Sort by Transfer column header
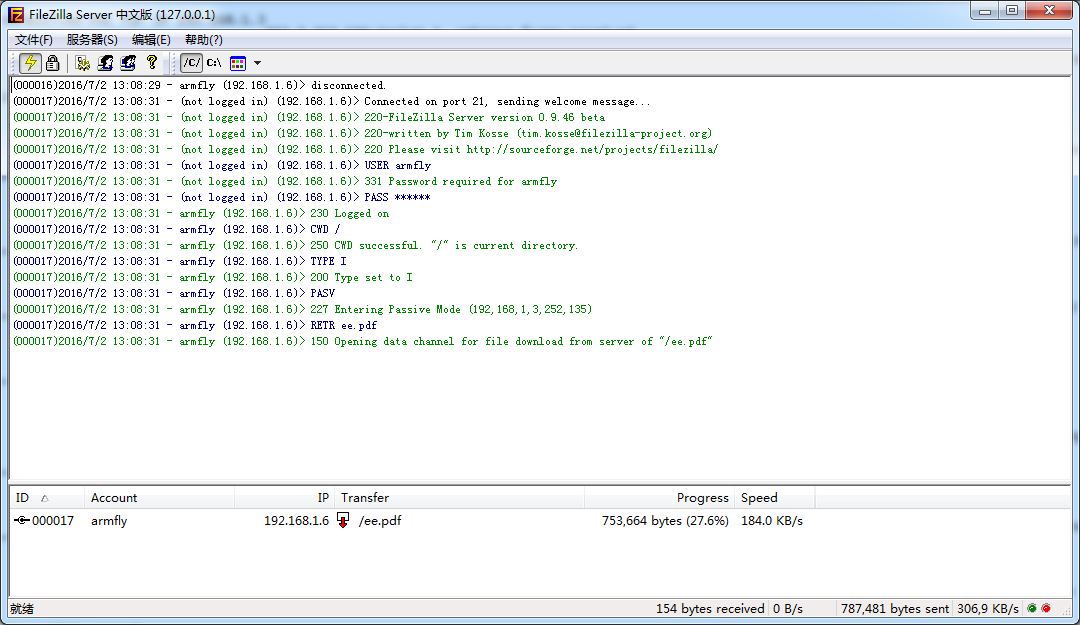1080x625 pixels. tap(459, 498)
